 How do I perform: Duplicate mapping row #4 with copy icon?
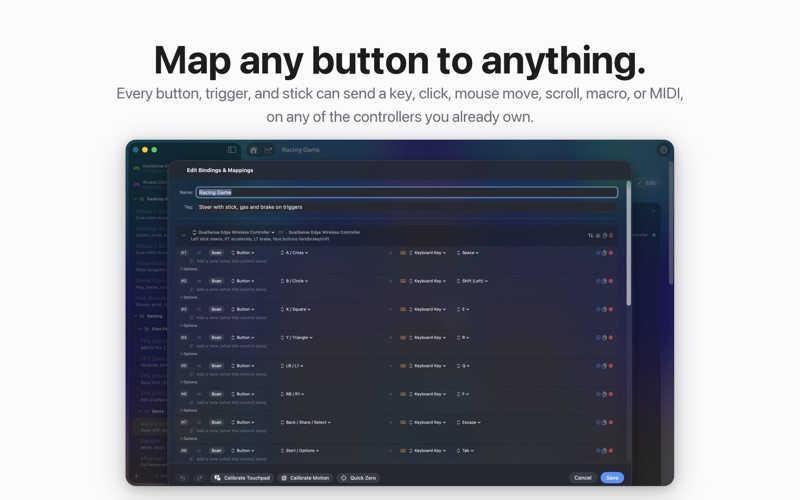pos(605,338)
